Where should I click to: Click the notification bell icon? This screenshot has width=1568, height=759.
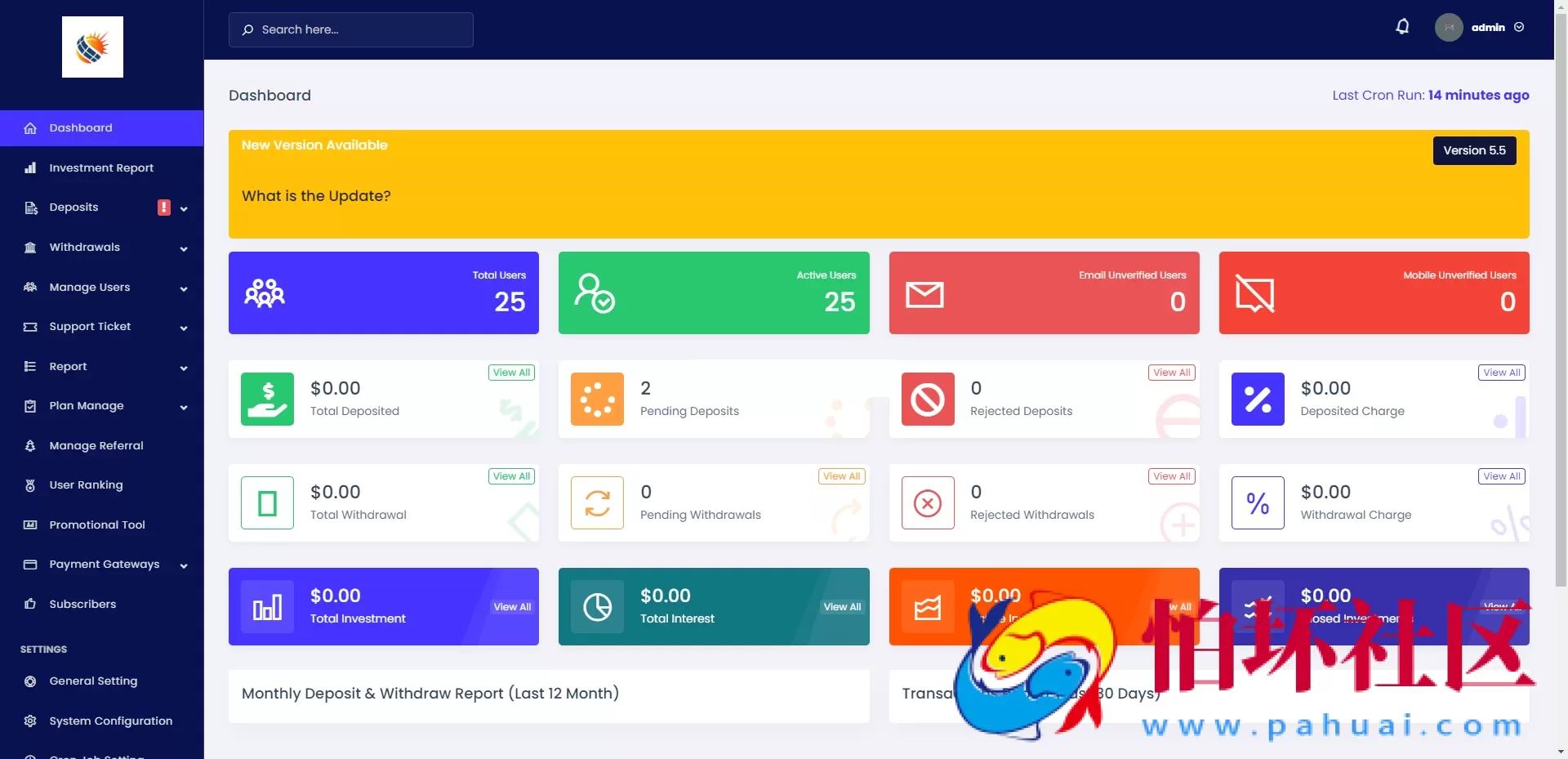(x=1402, y=27)
